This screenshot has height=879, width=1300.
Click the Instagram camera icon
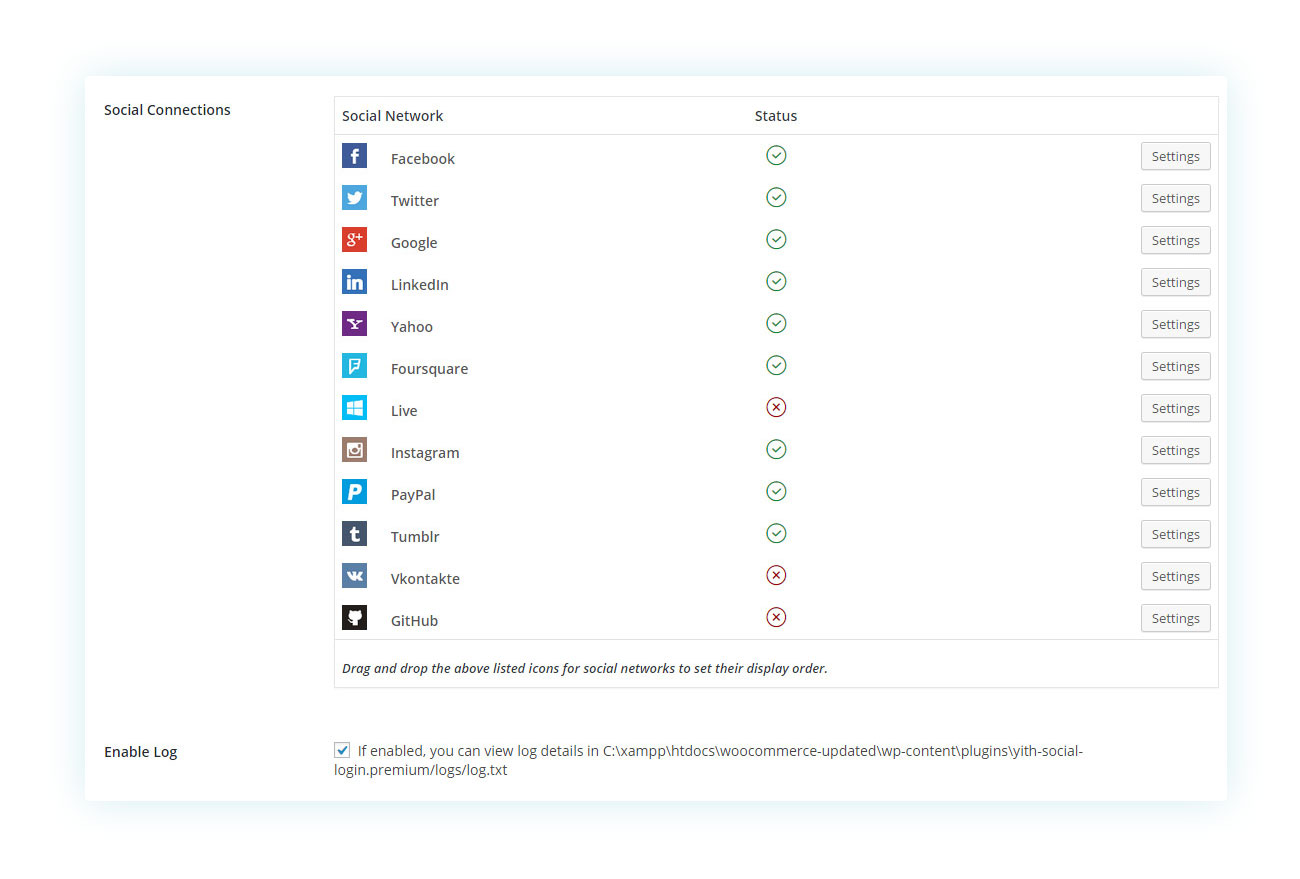coord(354,450)
